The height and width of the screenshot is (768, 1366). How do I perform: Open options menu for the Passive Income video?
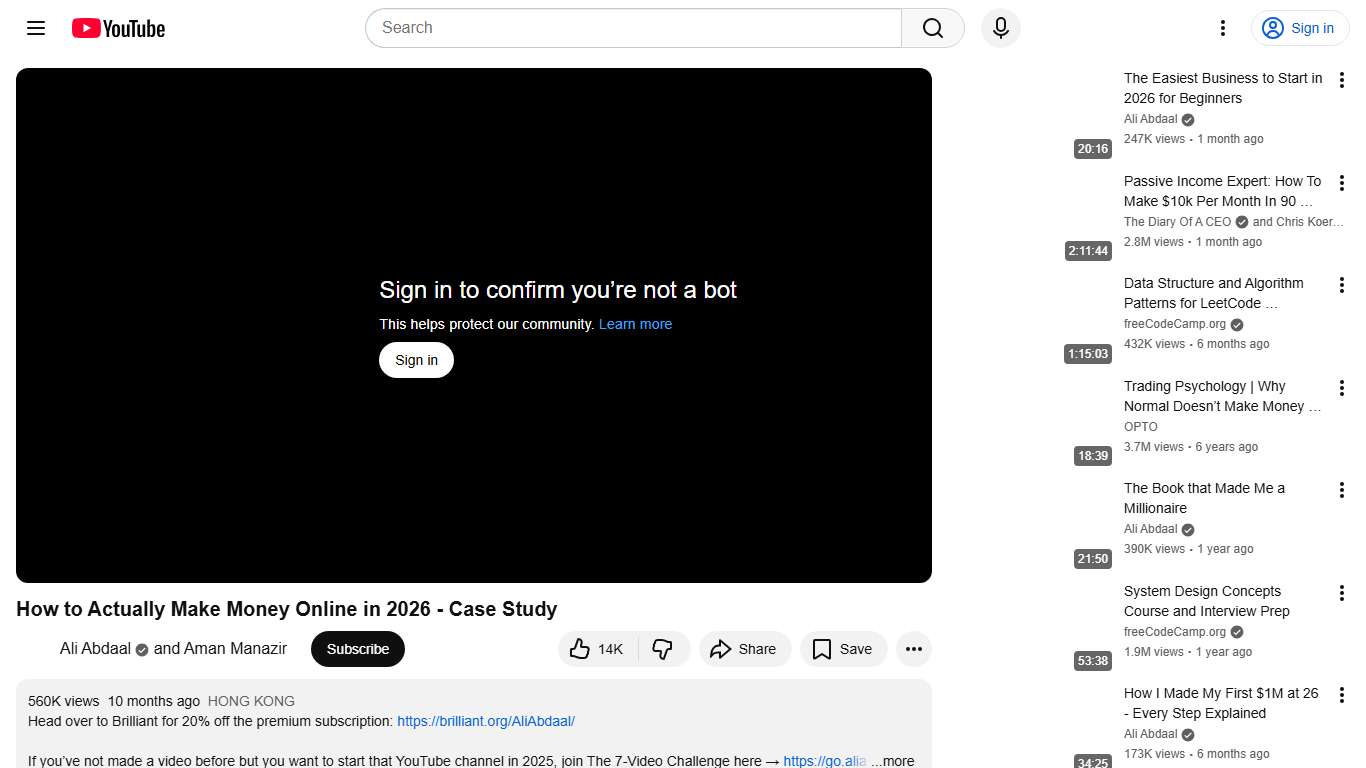(x=1341, y=183)
